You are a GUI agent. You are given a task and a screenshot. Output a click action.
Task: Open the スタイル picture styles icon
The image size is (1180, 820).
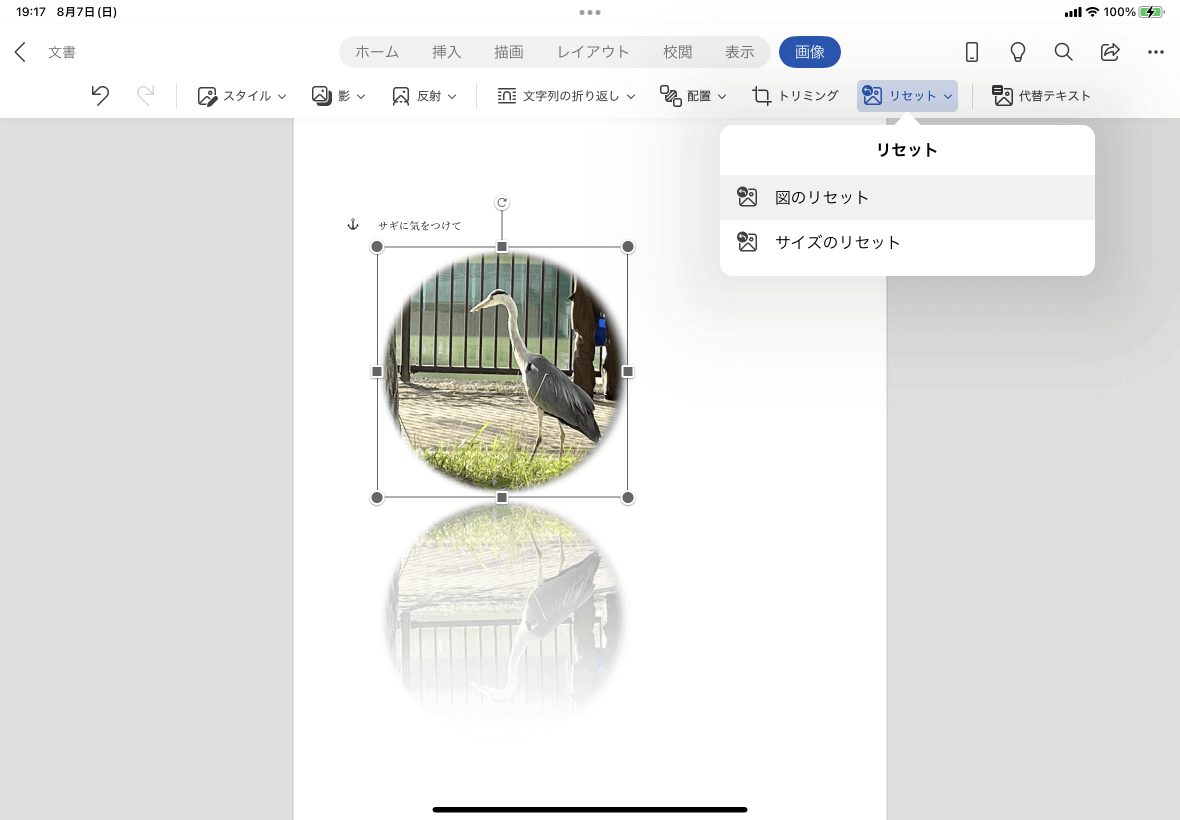tap(207, 96)
